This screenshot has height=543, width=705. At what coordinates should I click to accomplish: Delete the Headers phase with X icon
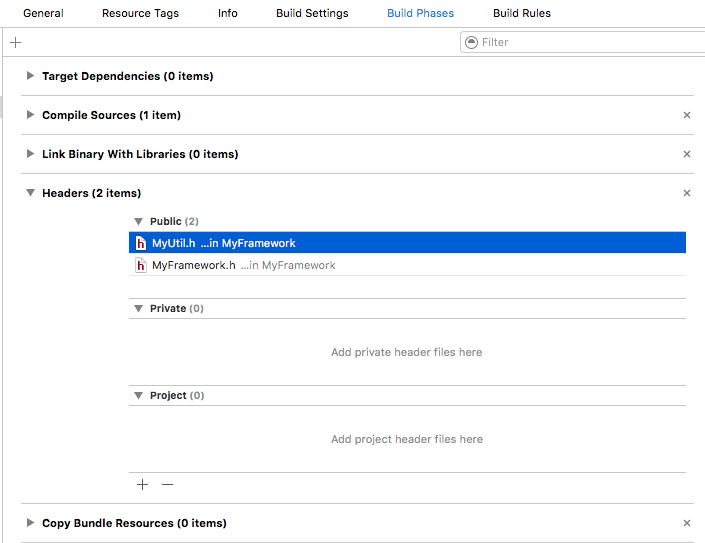[x=687, y=193]
